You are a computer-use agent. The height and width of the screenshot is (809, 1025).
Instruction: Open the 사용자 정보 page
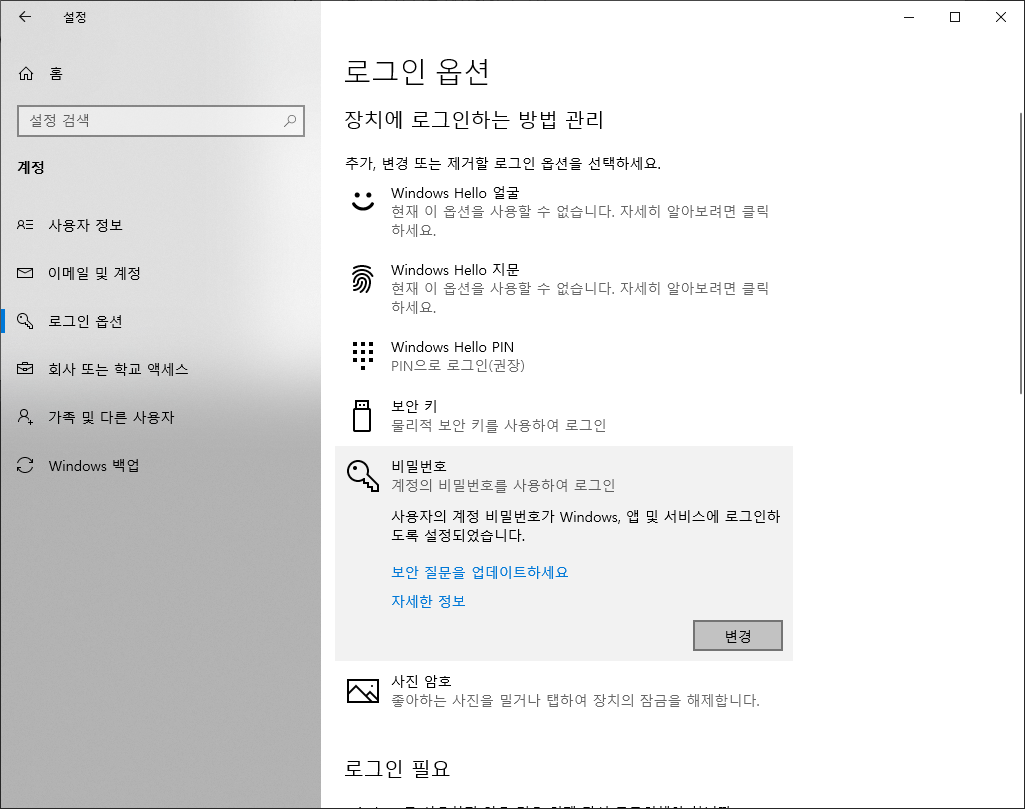[x=160, y=225]
